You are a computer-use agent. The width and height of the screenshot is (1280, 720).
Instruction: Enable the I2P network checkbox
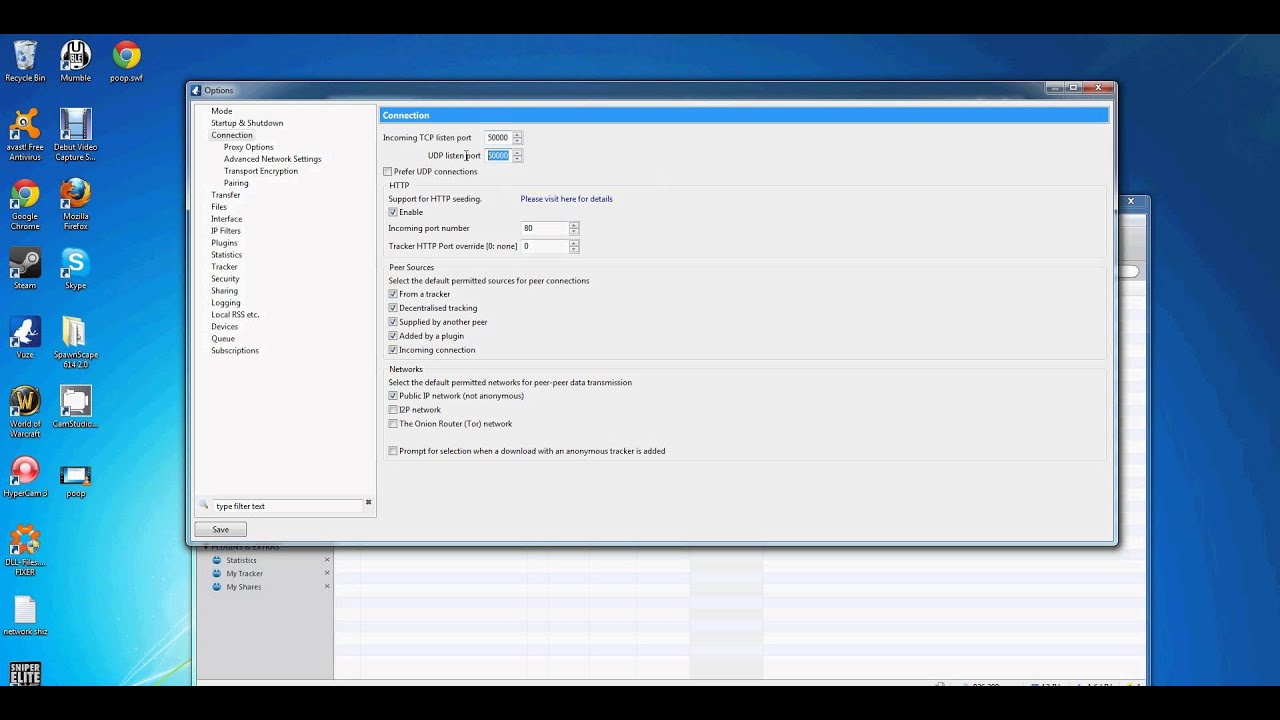click(393, 410)
